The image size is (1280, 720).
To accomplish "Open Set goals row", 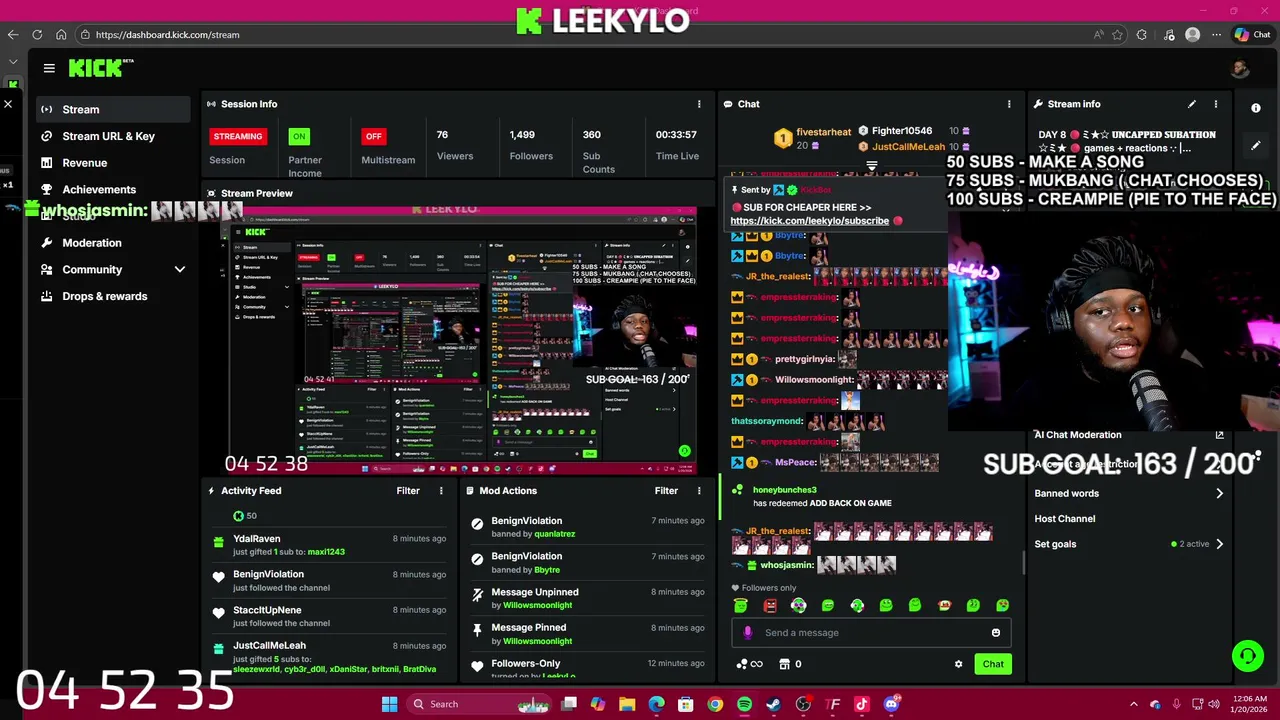I will coord(1129,544).
